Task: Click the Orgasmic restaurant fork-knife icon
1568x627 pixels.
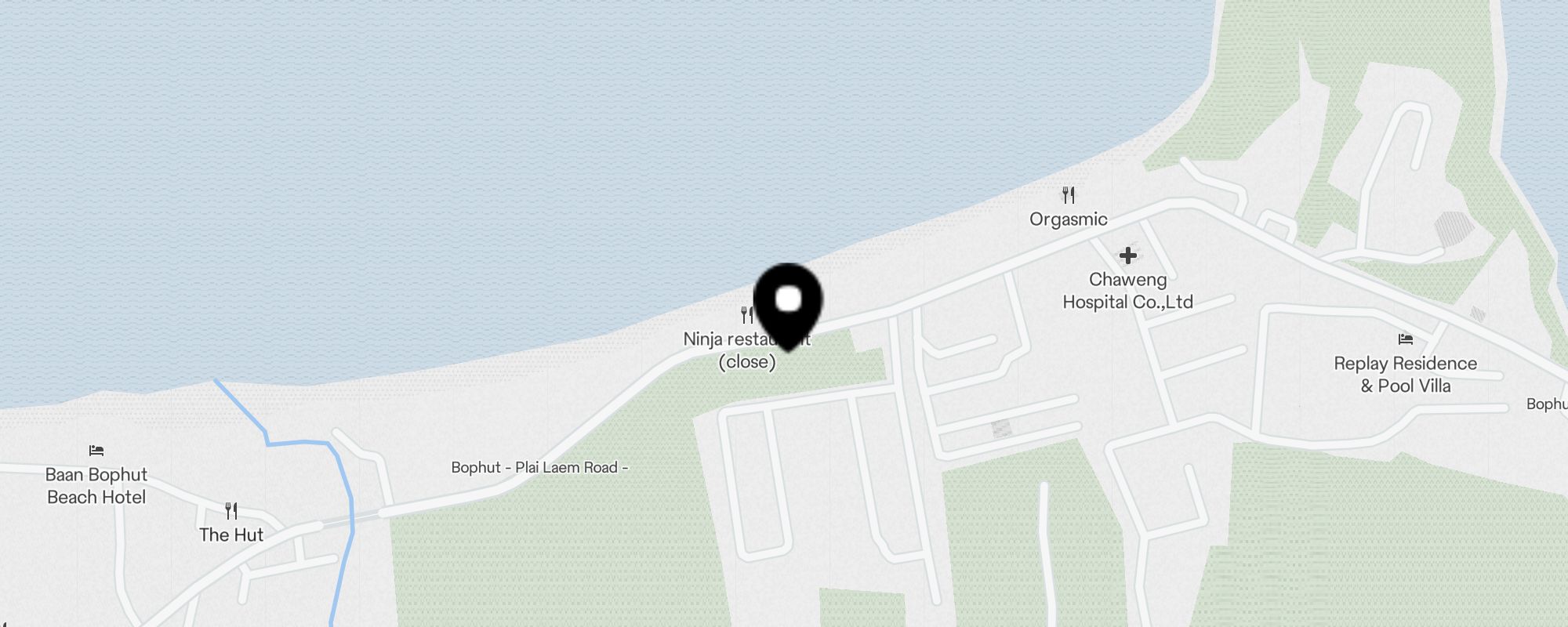Action: coord(1069,194)
